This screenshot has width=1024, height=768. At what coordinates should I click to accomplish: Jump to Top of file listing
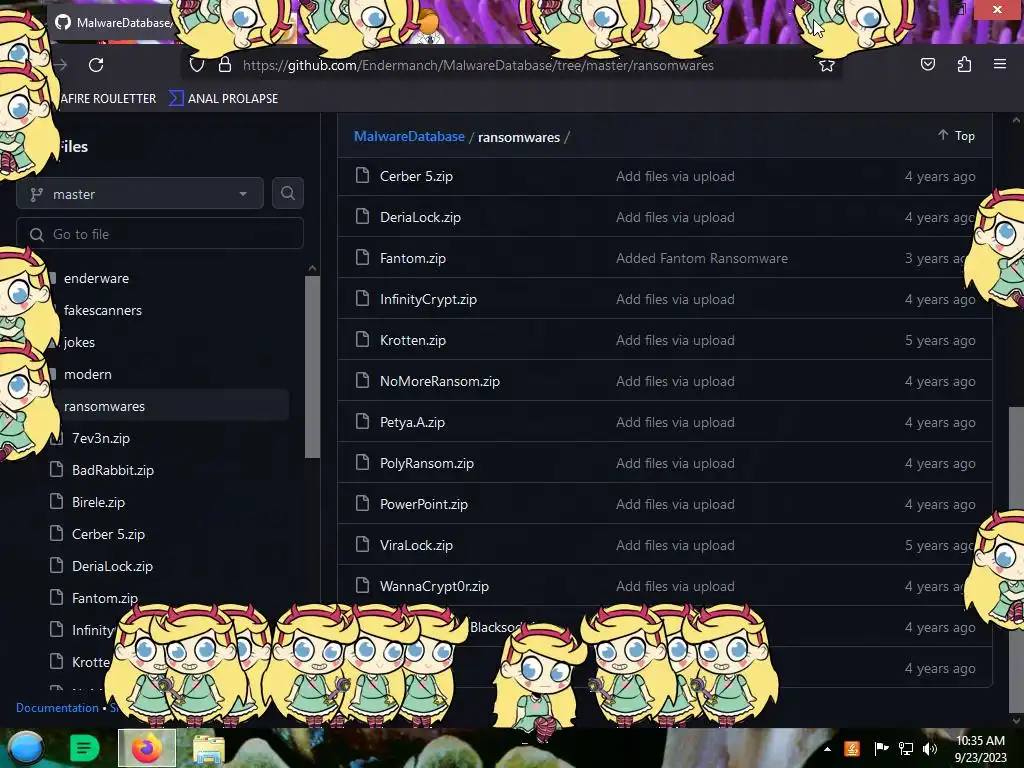[x=957, y=135]
